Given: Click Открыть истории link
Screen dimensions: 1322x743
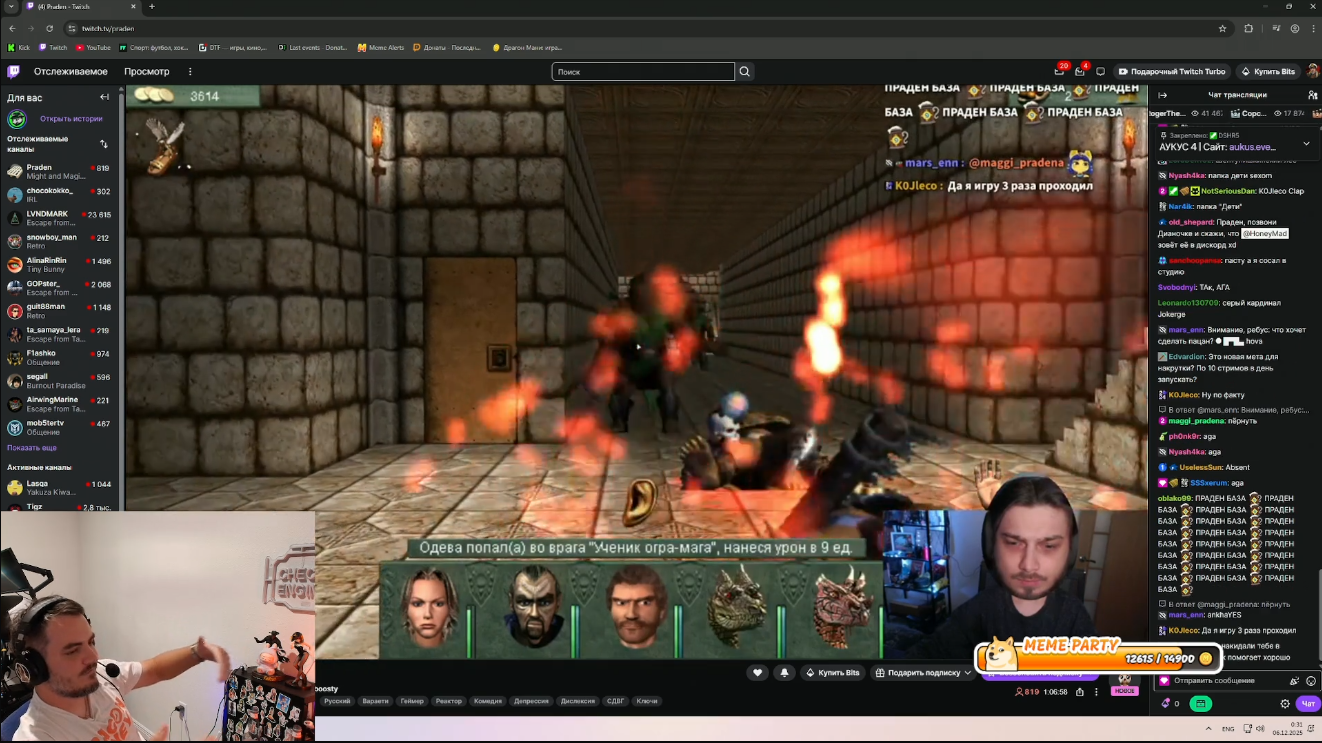Looking at the screenshot, I should pos(71,119).
